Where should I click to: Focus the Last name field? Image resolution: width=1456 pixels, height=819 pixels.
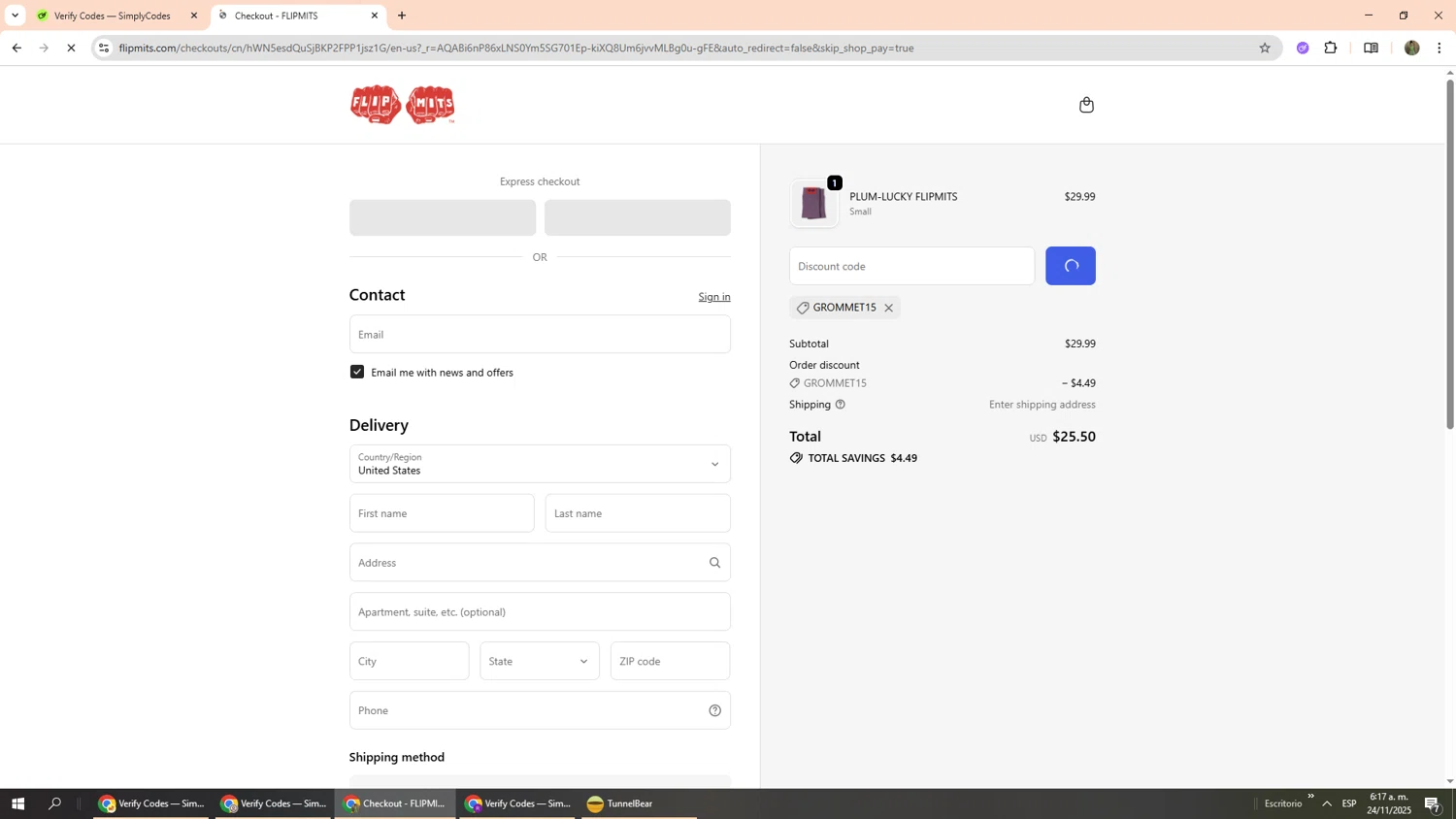coord(638,513)
